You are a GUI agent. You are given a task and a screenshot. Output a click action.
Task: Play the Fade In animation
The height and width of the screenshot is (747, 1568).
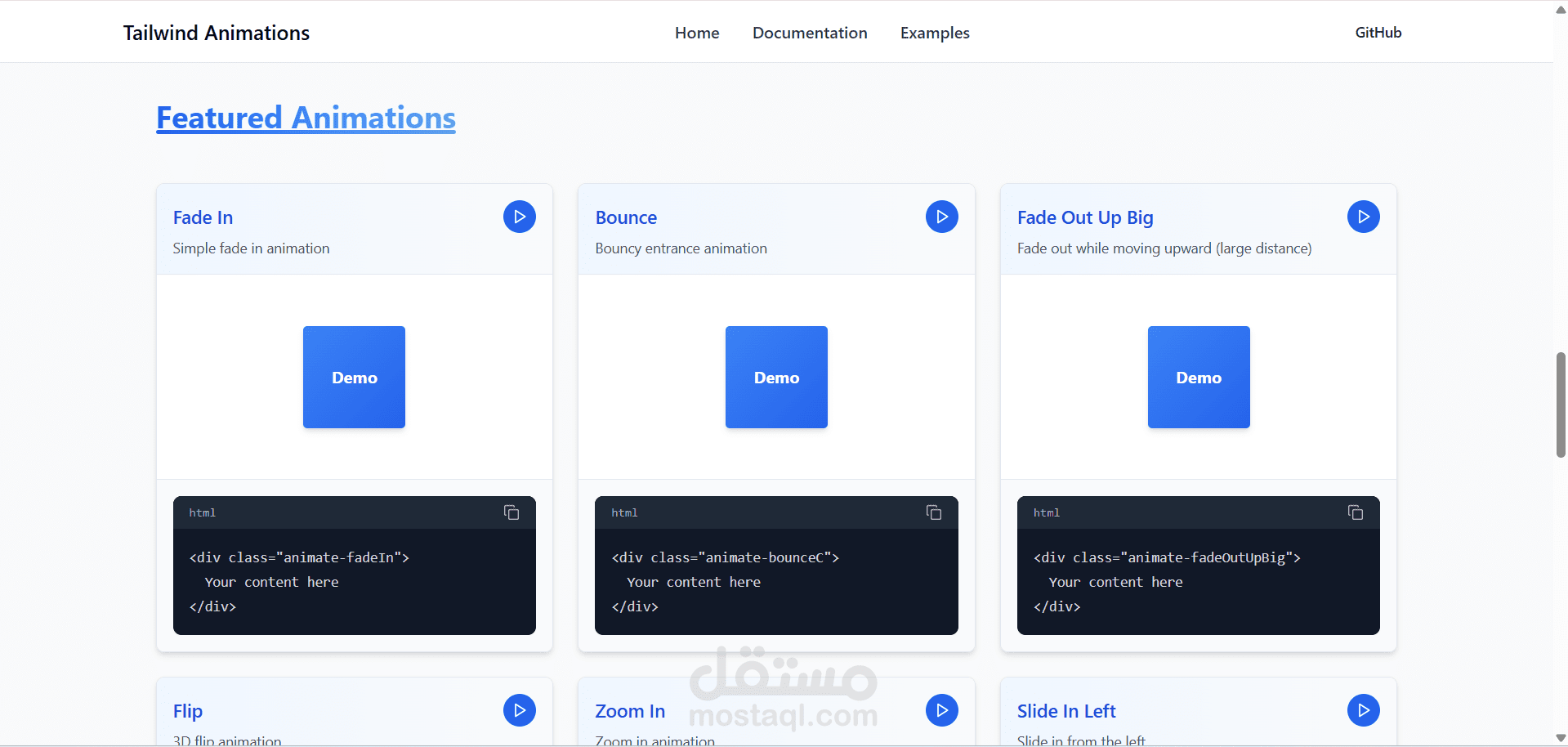coord(519,217)
